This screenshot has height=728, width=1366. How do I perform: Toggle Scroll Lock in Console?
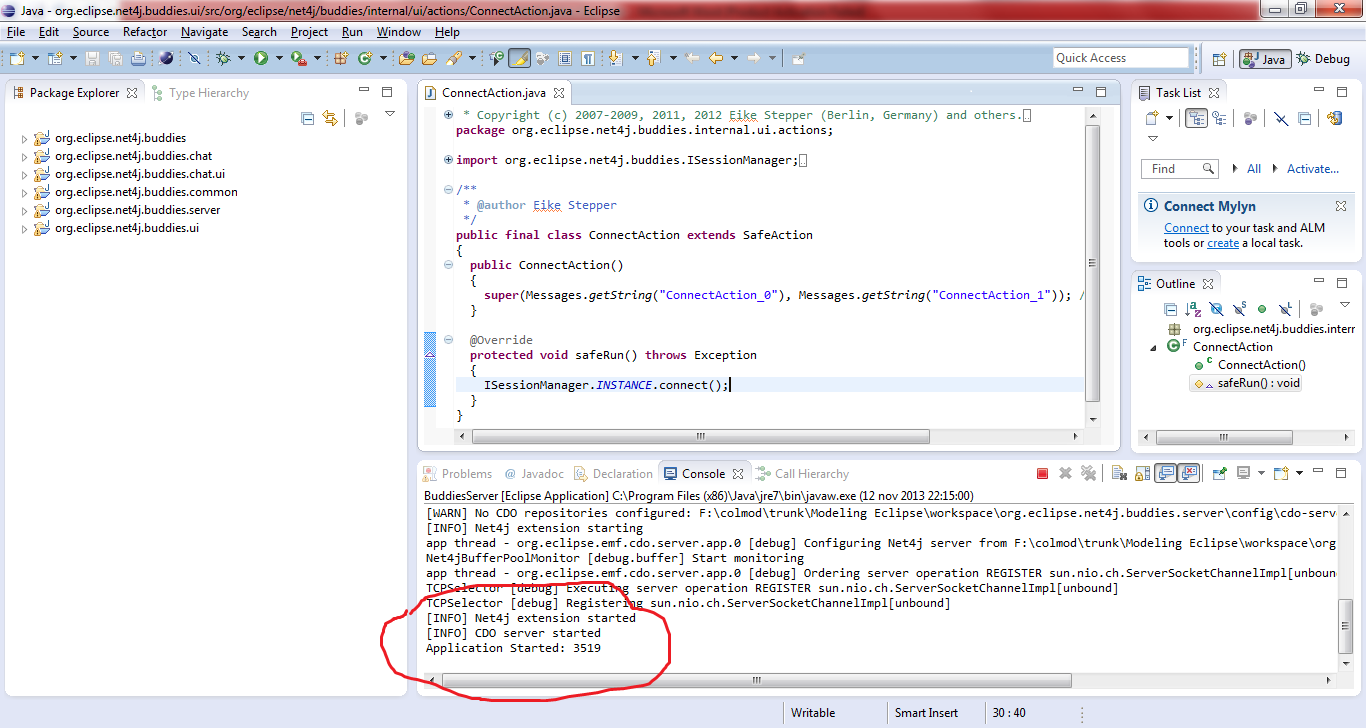(1143, 473)
